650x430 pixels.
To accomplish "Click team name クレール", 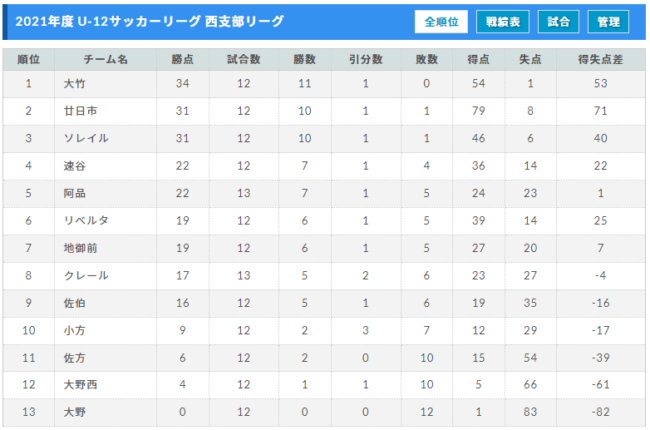I will 86,275.
